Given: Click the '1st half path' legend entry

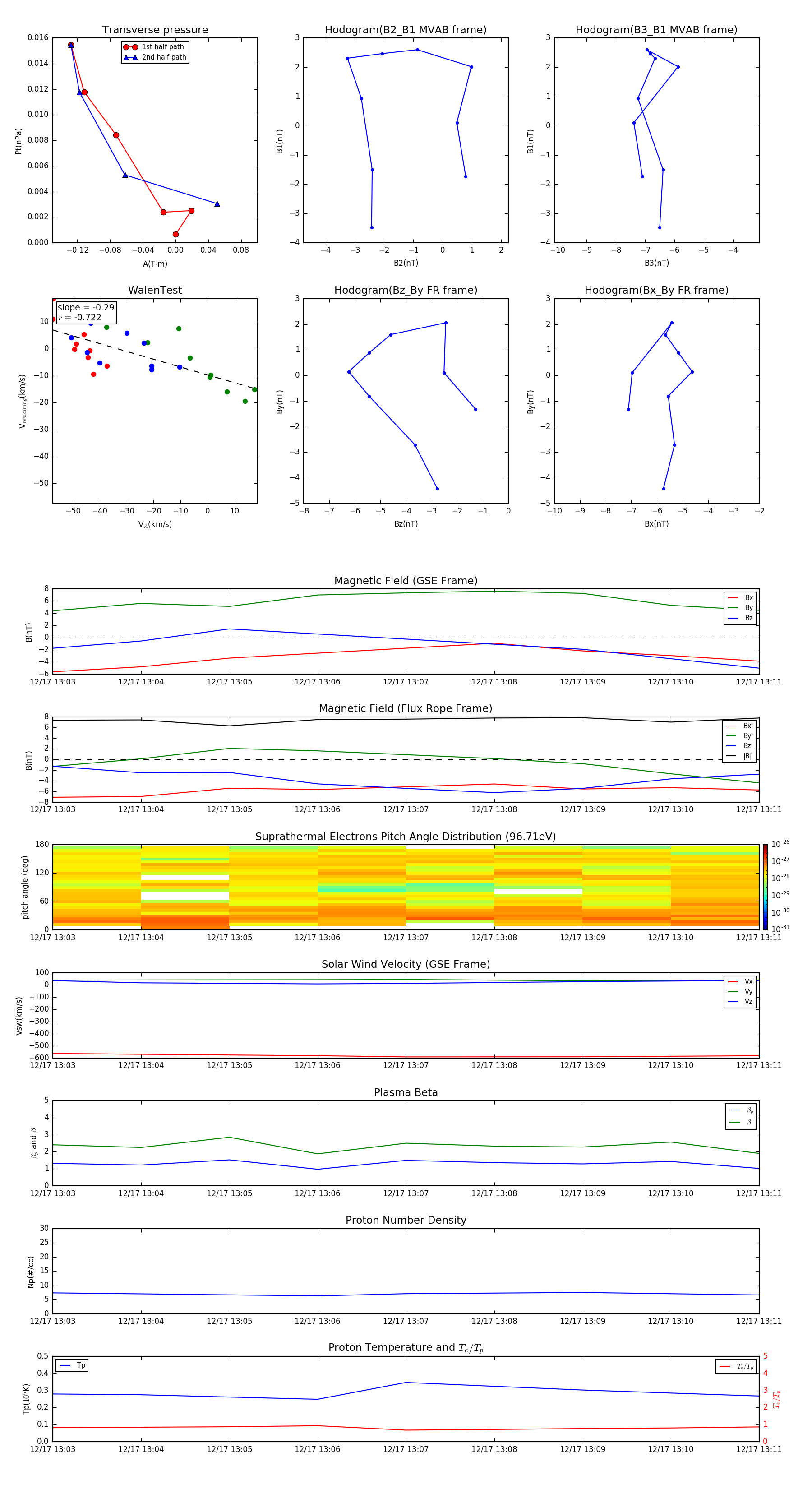Looking at the screenshot, I should click(154, 47).
